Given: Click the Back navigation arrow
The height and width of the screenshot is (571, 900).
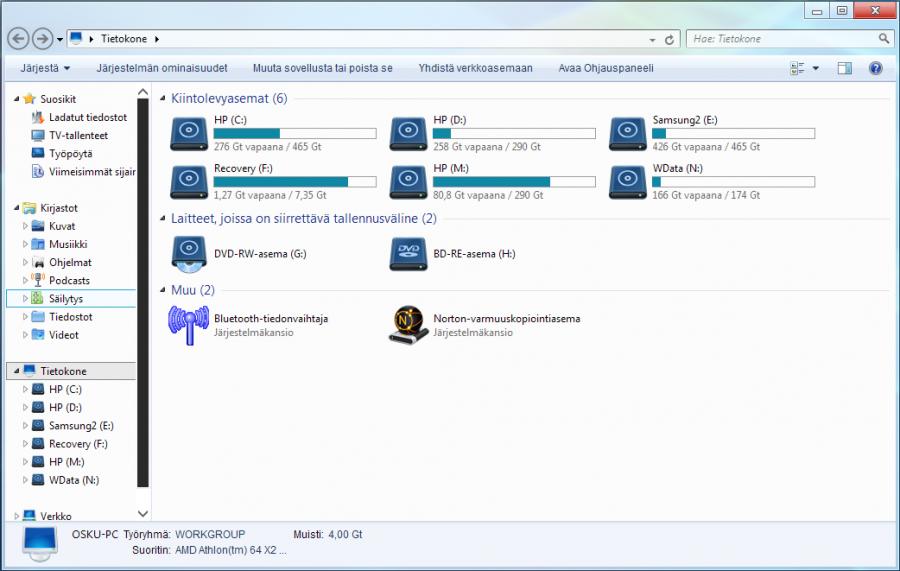Looking at the screenshot, I should (x=18, y=38).
